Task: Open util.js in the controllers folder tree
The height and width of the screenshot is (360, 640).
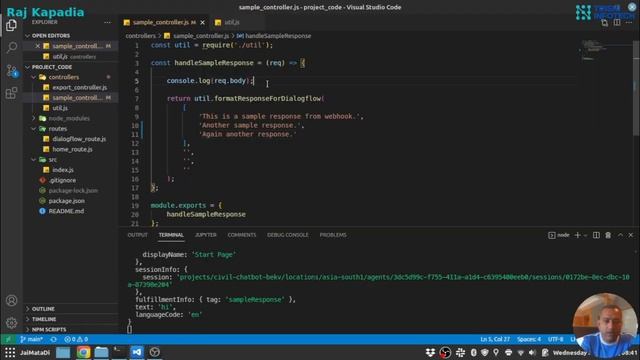Action: pyautogui.click(x=60, y=108)
